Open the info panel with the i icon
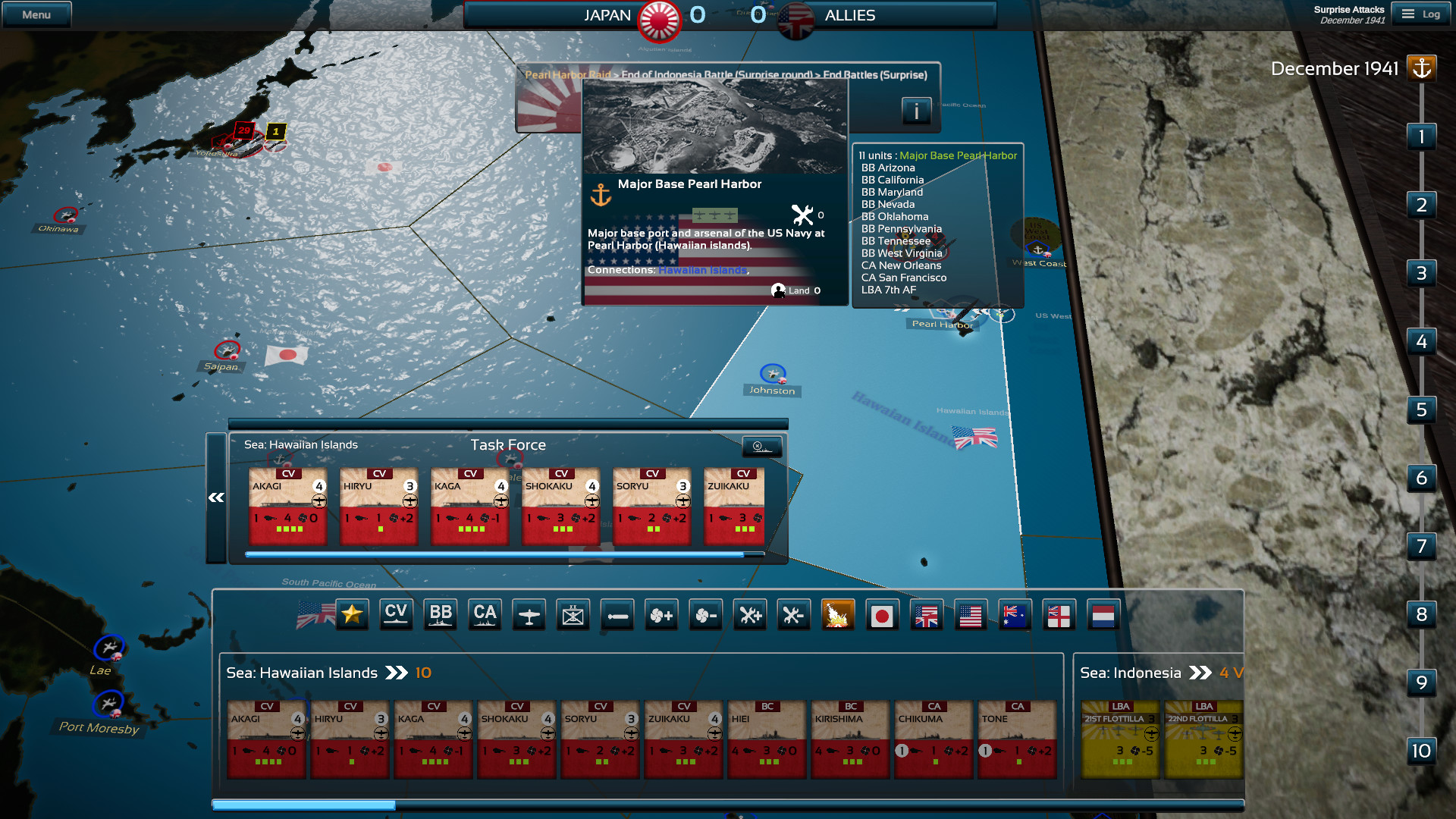The width and height of the screenshot is (1456, 819). (916, 111)
